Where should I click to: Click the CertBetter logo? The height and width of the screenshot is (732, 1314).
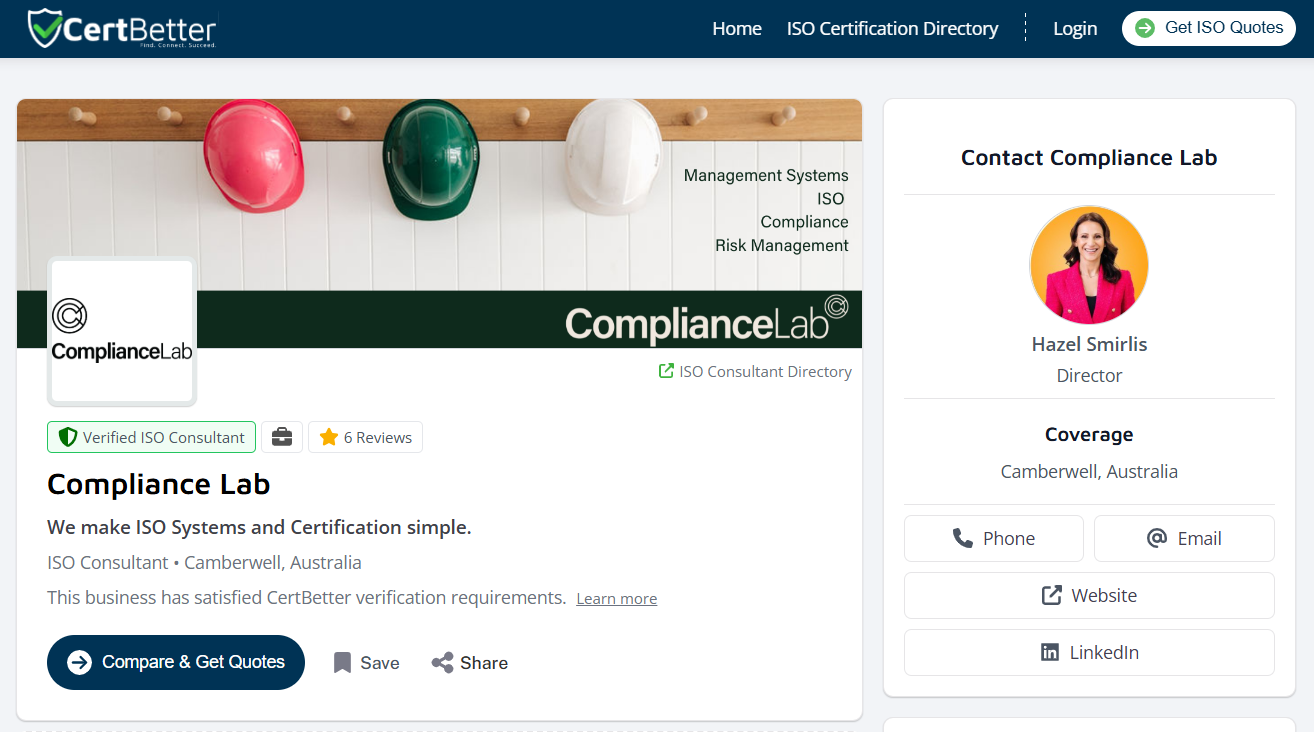[122, 28]
